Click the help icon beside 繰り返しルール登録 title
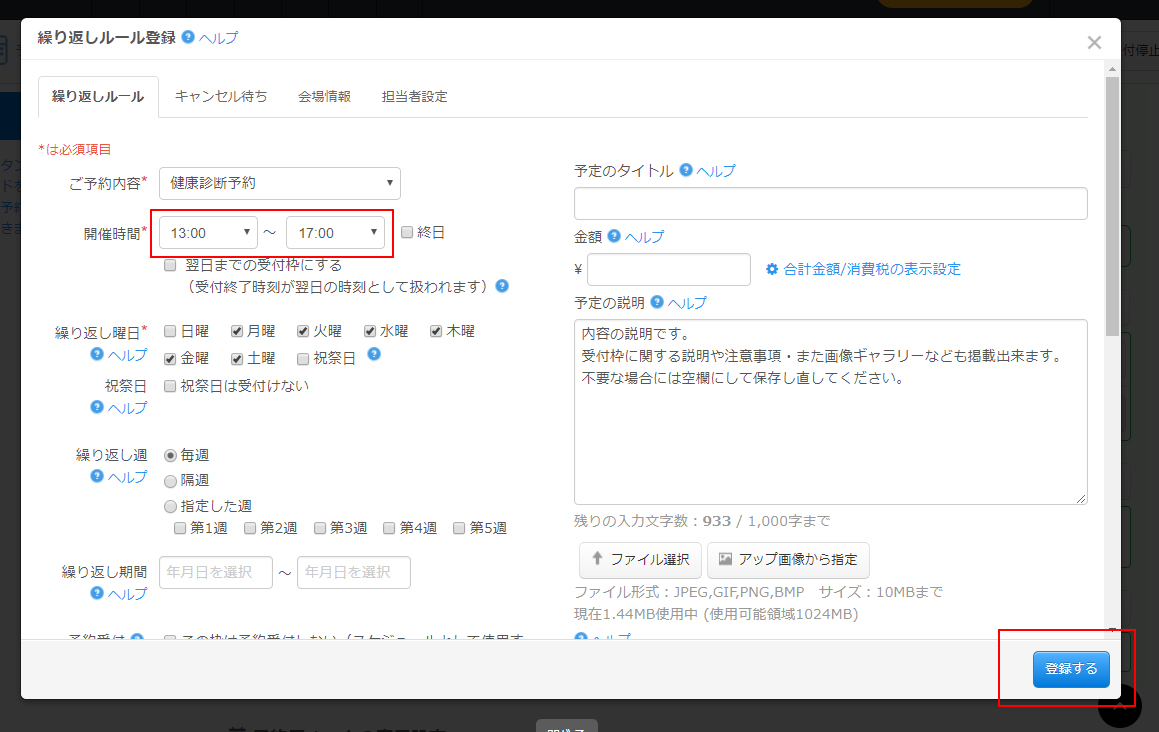 [x=188, y=37]
